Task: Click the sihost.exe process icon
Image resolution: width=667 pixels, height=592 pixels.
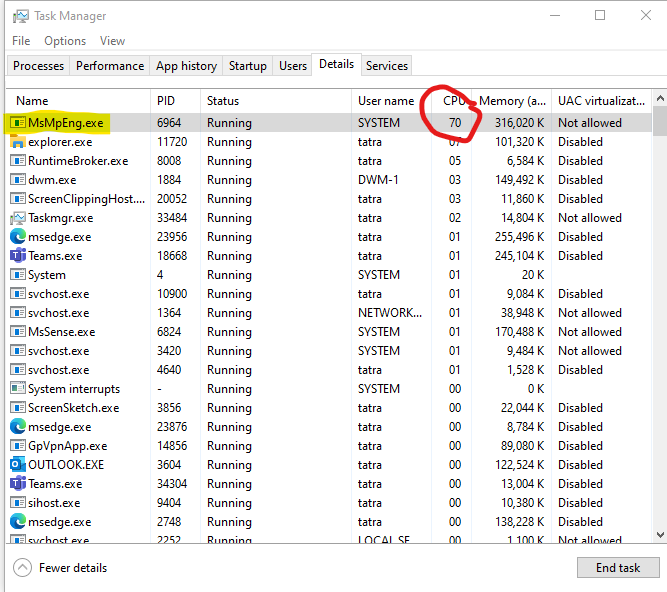Action: [17, 503]
